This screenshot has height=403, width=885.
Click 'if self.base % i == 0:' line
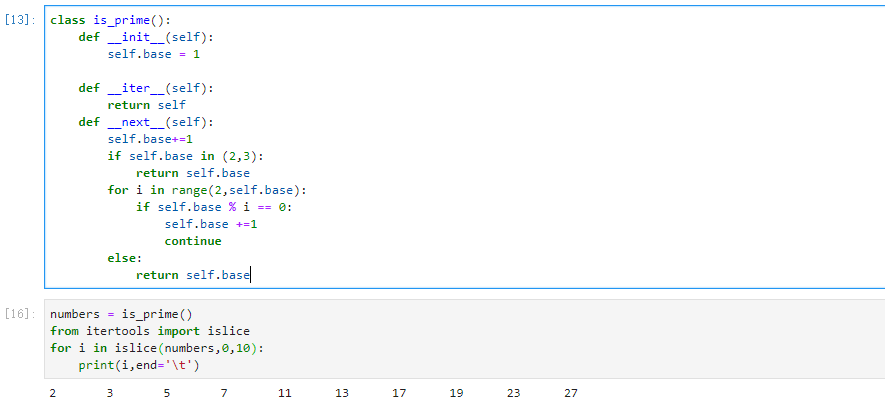214,207
